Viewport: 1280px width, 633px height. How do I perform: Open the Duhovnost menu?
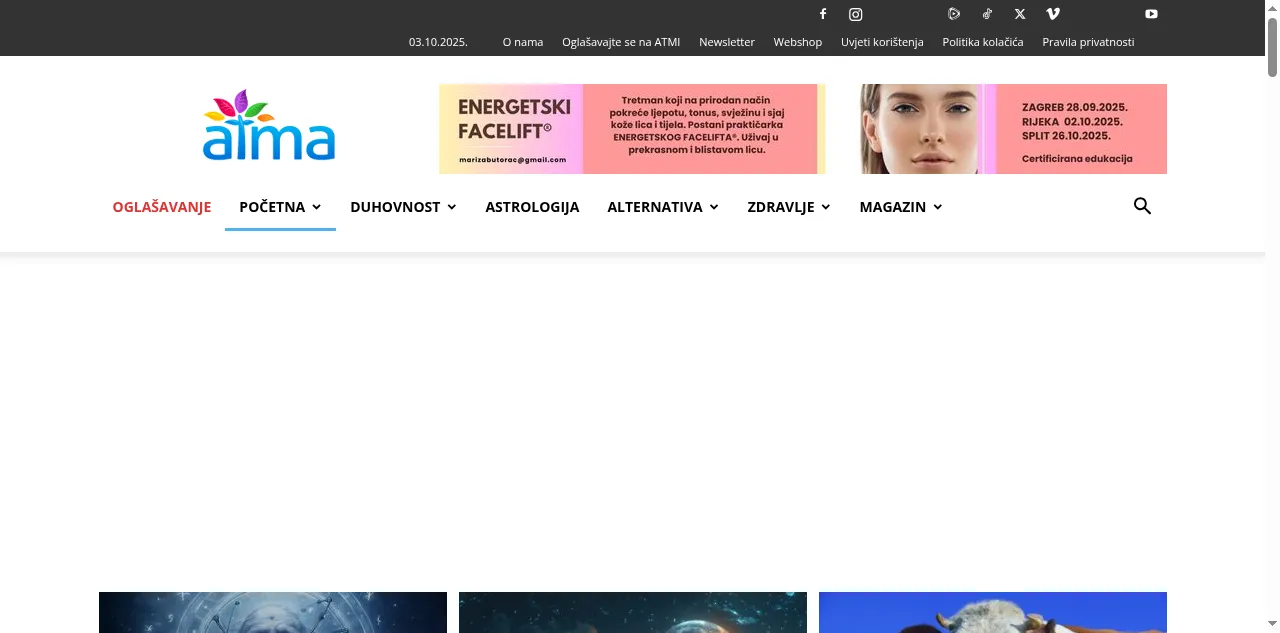click(395, 207)
